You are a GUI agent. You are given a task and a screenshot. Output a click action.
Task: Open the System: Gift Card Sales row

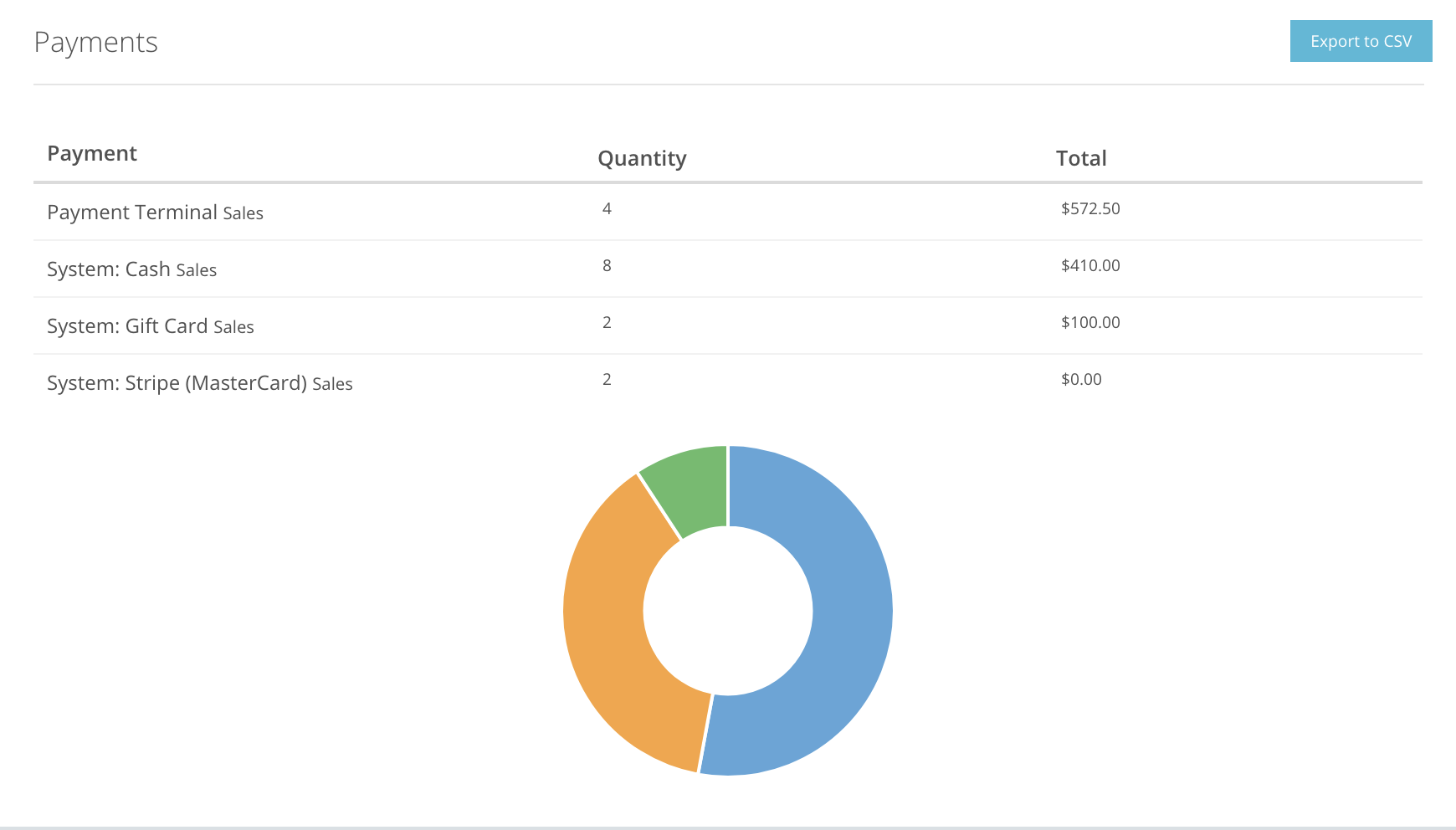pos(151,325)
